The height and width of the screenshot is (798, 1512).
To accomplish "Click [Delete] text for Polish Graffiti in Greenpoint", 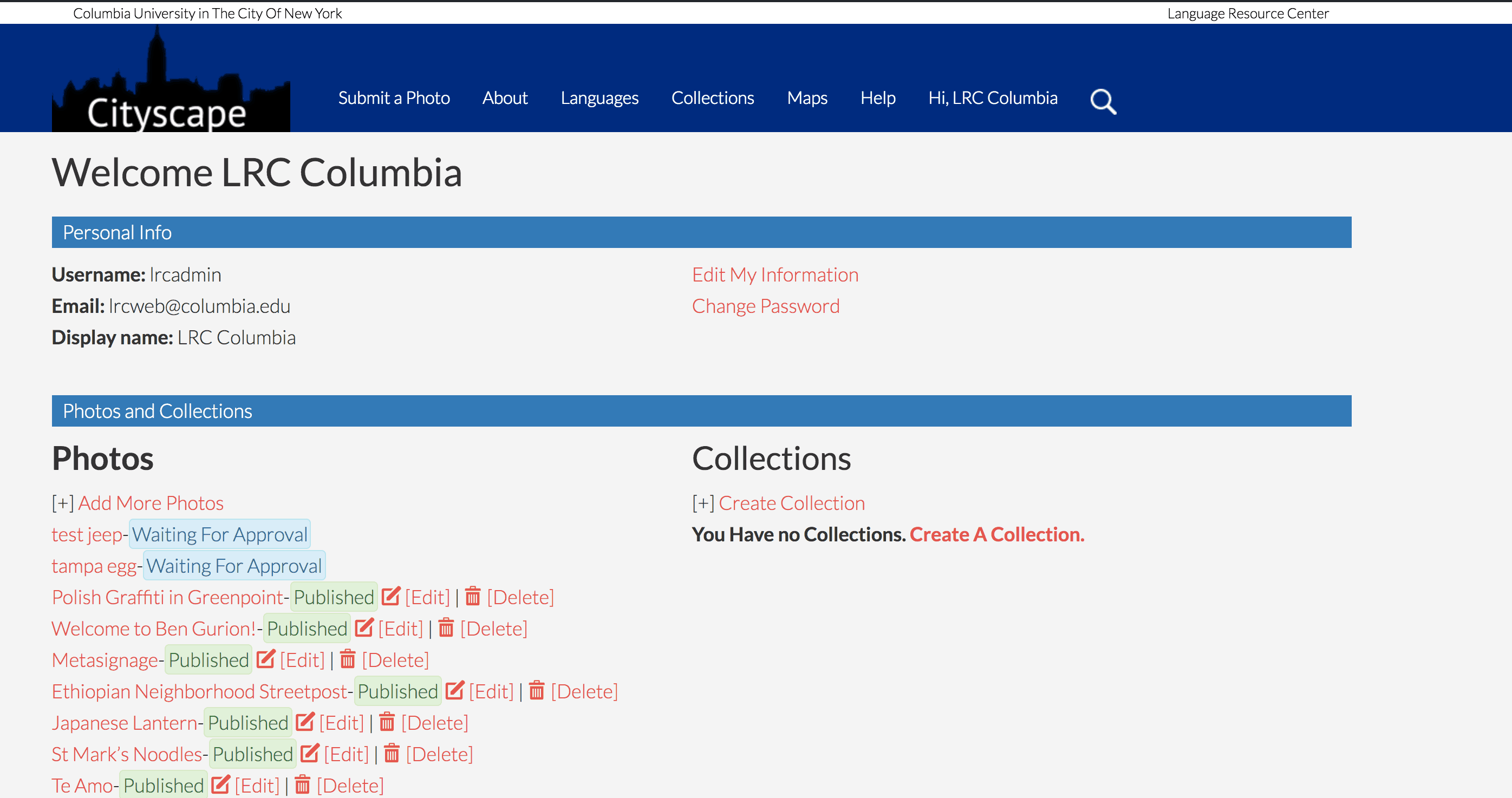I will 520,597.
